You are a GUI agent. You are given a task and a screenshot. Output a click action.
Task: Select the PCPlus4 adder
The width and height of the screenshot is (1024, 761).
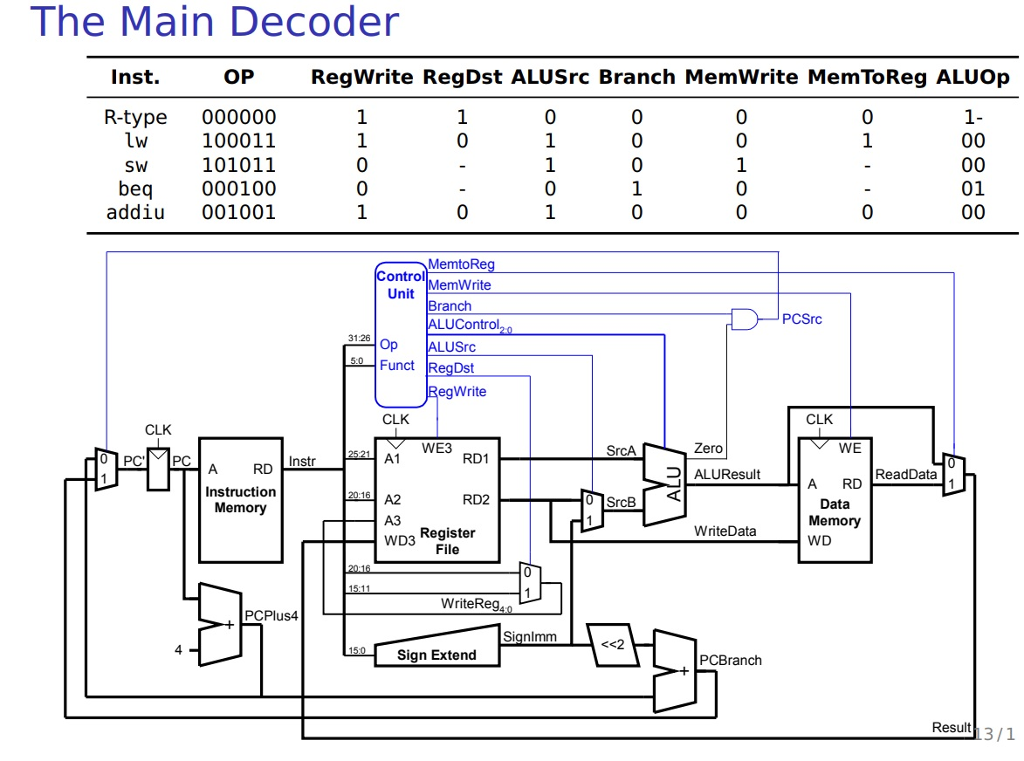222,622
